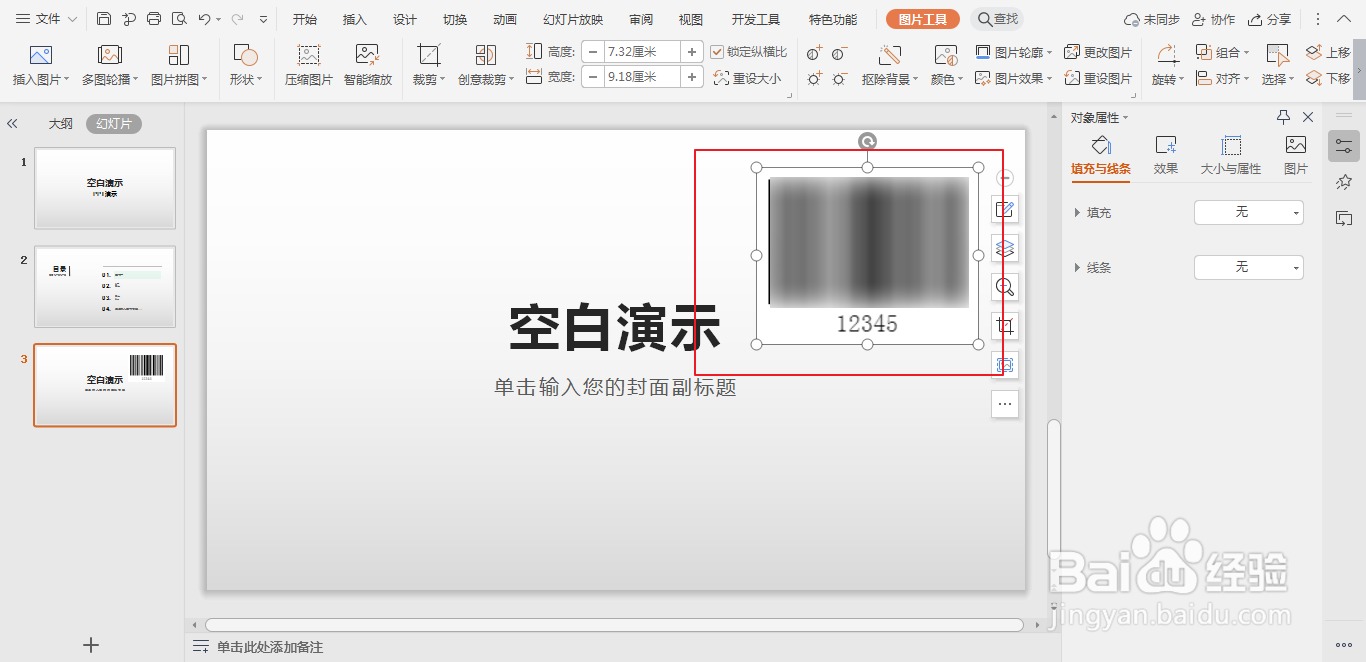
Task: Expand the Line (线条) section triangle
Action: point(1077,268)
